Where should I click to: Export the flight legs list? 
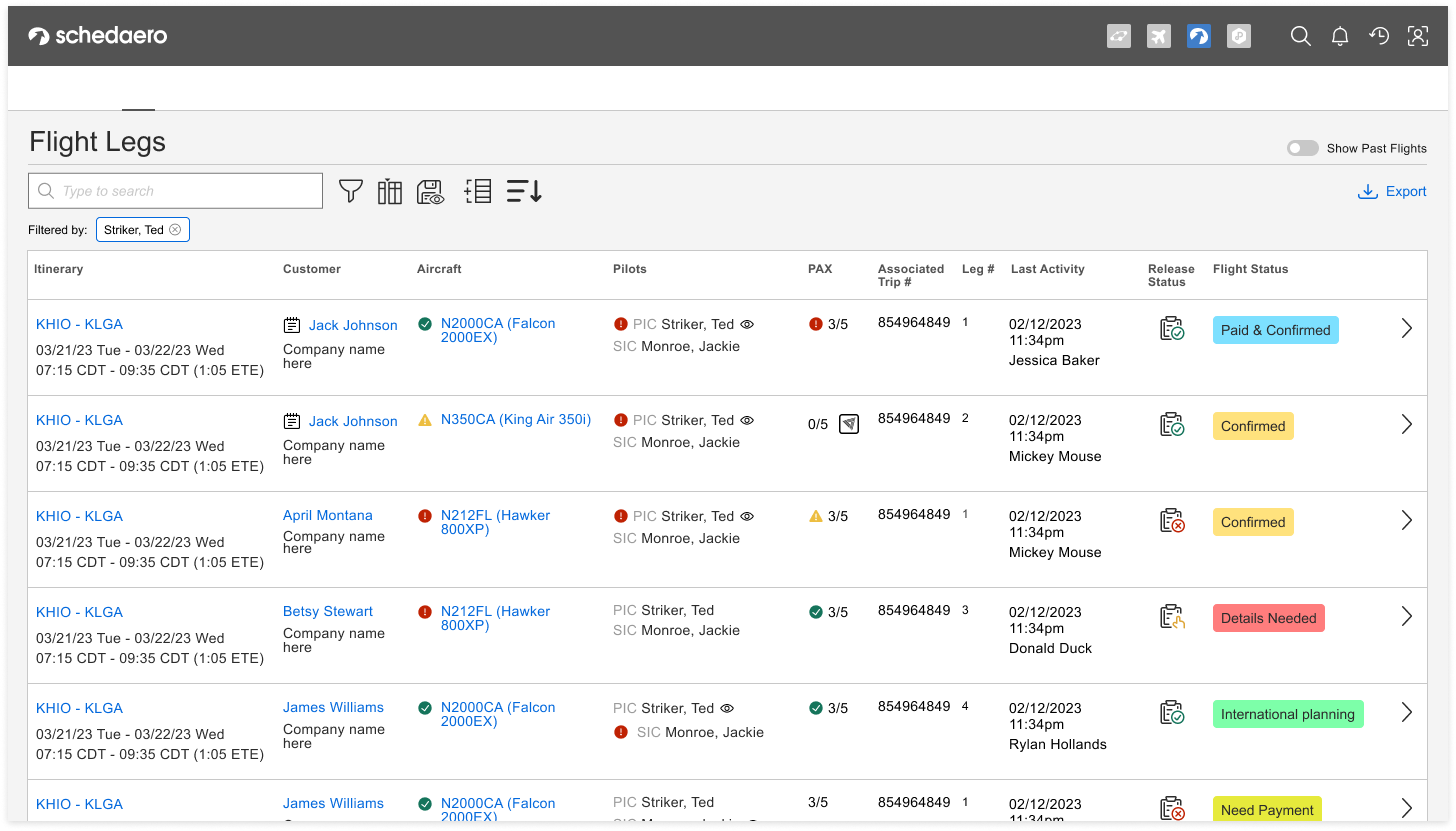(1392, 191)
